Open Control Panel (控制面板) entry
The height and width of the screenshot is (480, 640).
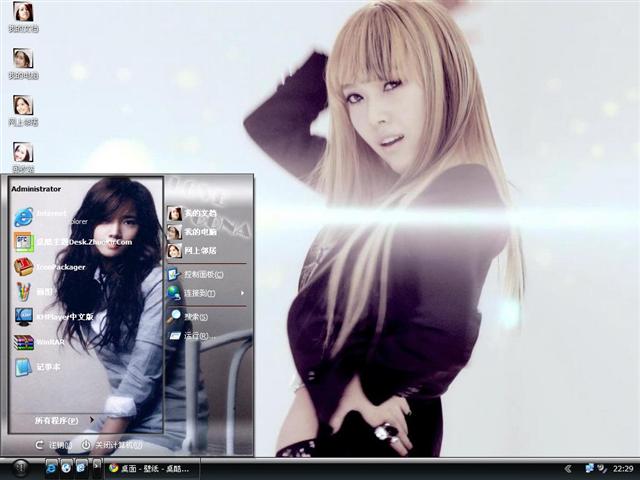(196, 275)
